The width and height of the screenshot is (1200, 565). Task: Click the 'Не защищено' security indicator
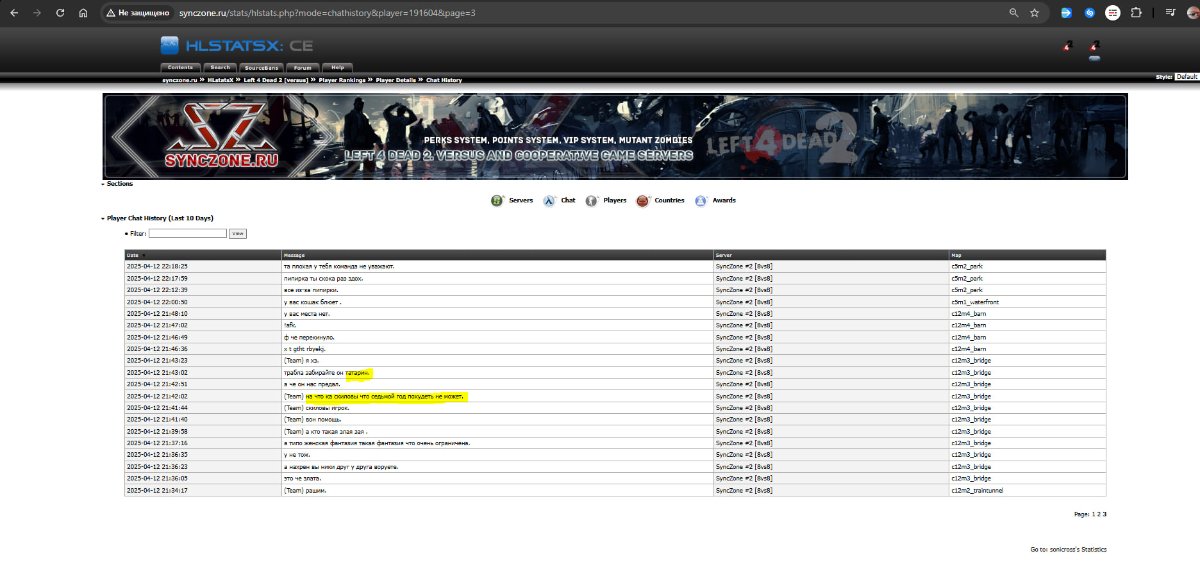click(137, 13)
